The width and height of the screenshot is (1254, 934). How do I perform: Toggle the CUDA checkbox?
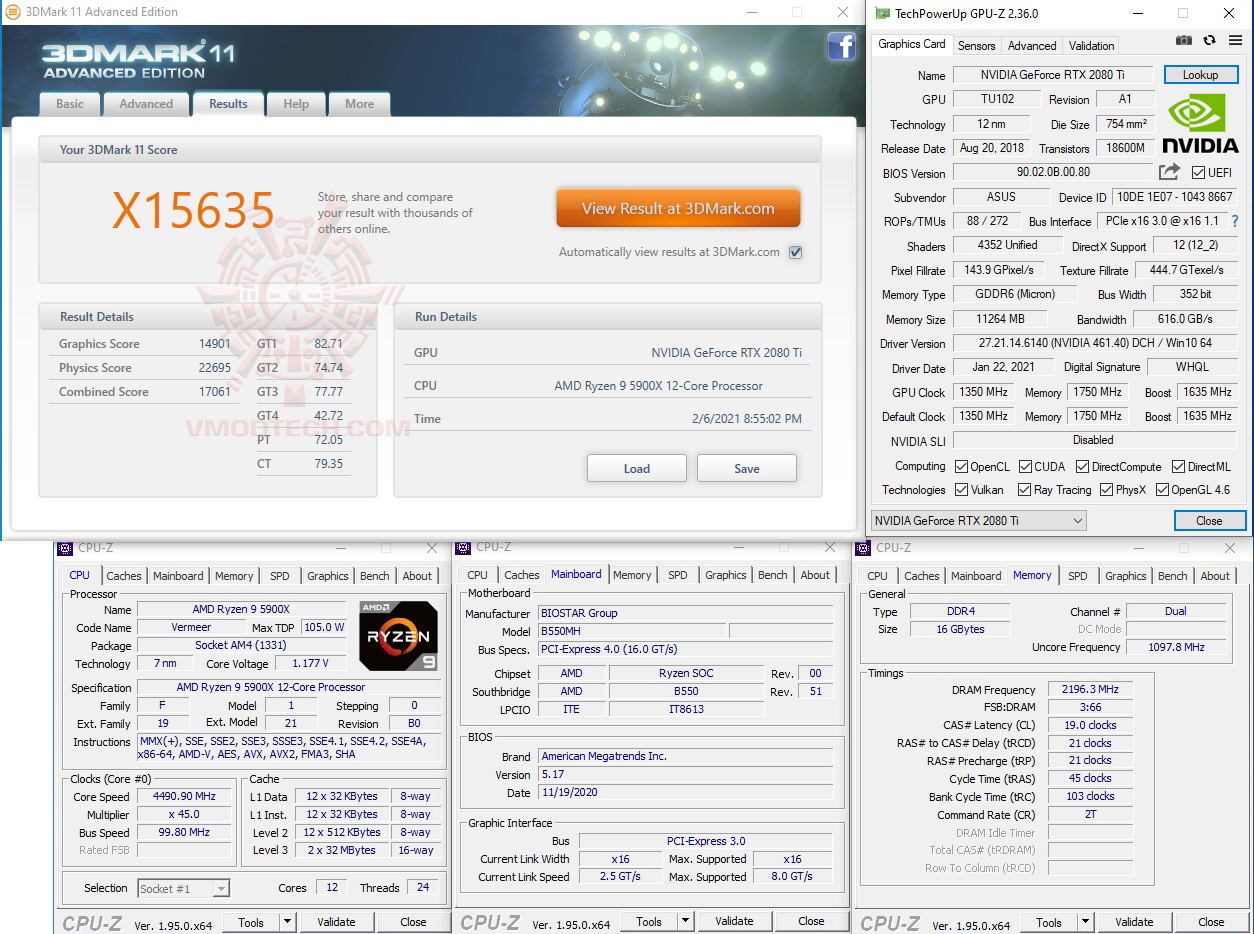[x=1024, y=467]
